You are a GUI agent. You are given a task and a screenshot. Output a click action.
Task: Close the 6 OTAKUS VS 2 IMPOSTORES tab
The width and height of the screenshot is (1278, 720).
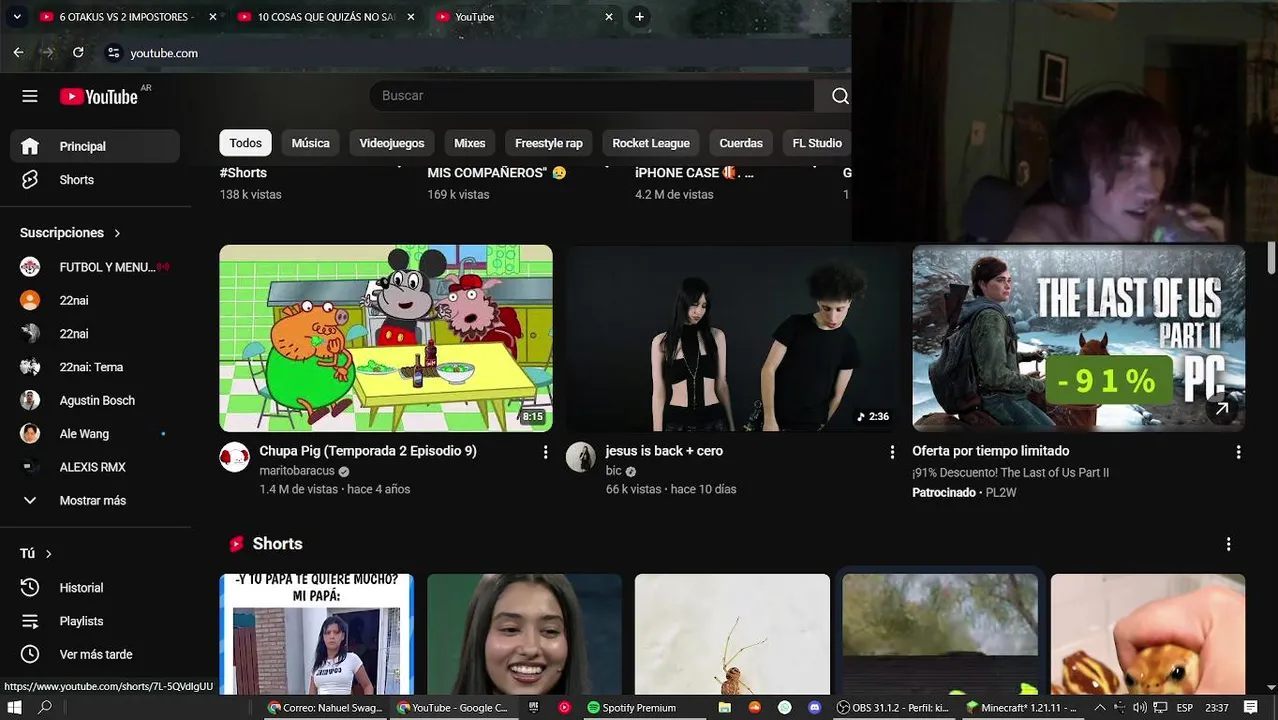[212, 17]
